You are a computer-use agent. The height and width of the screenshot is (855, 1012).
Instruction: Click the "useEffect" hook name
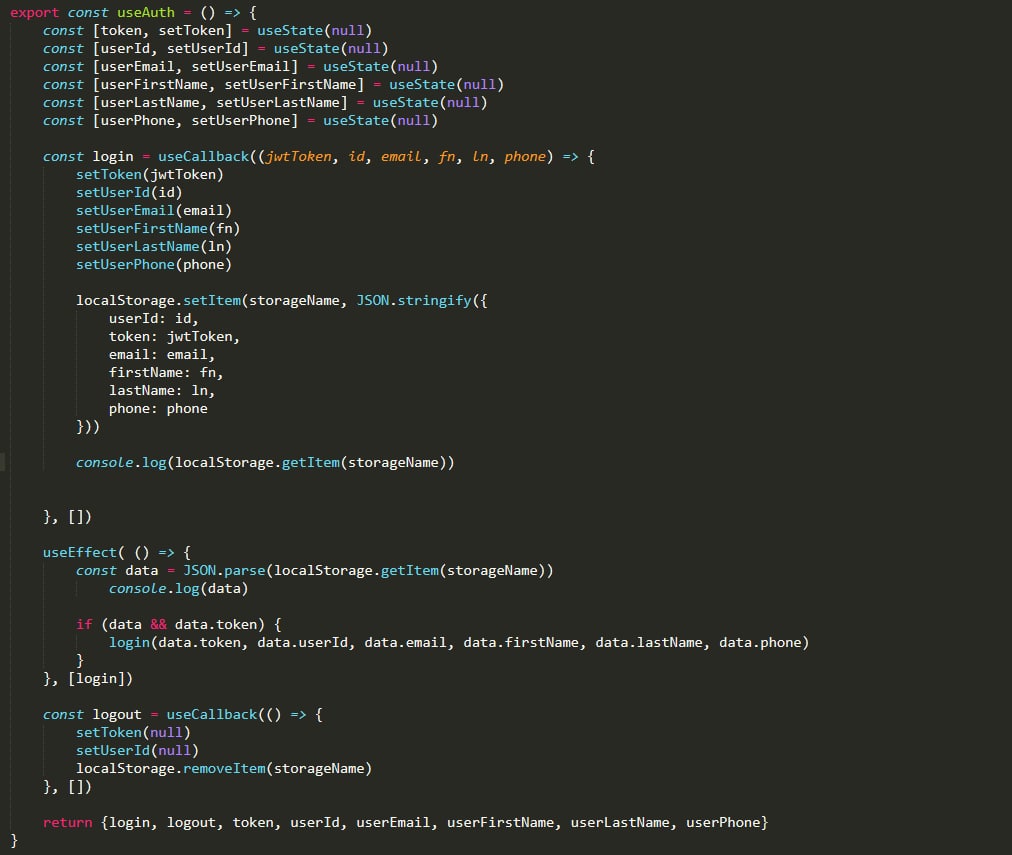point(79,553)
